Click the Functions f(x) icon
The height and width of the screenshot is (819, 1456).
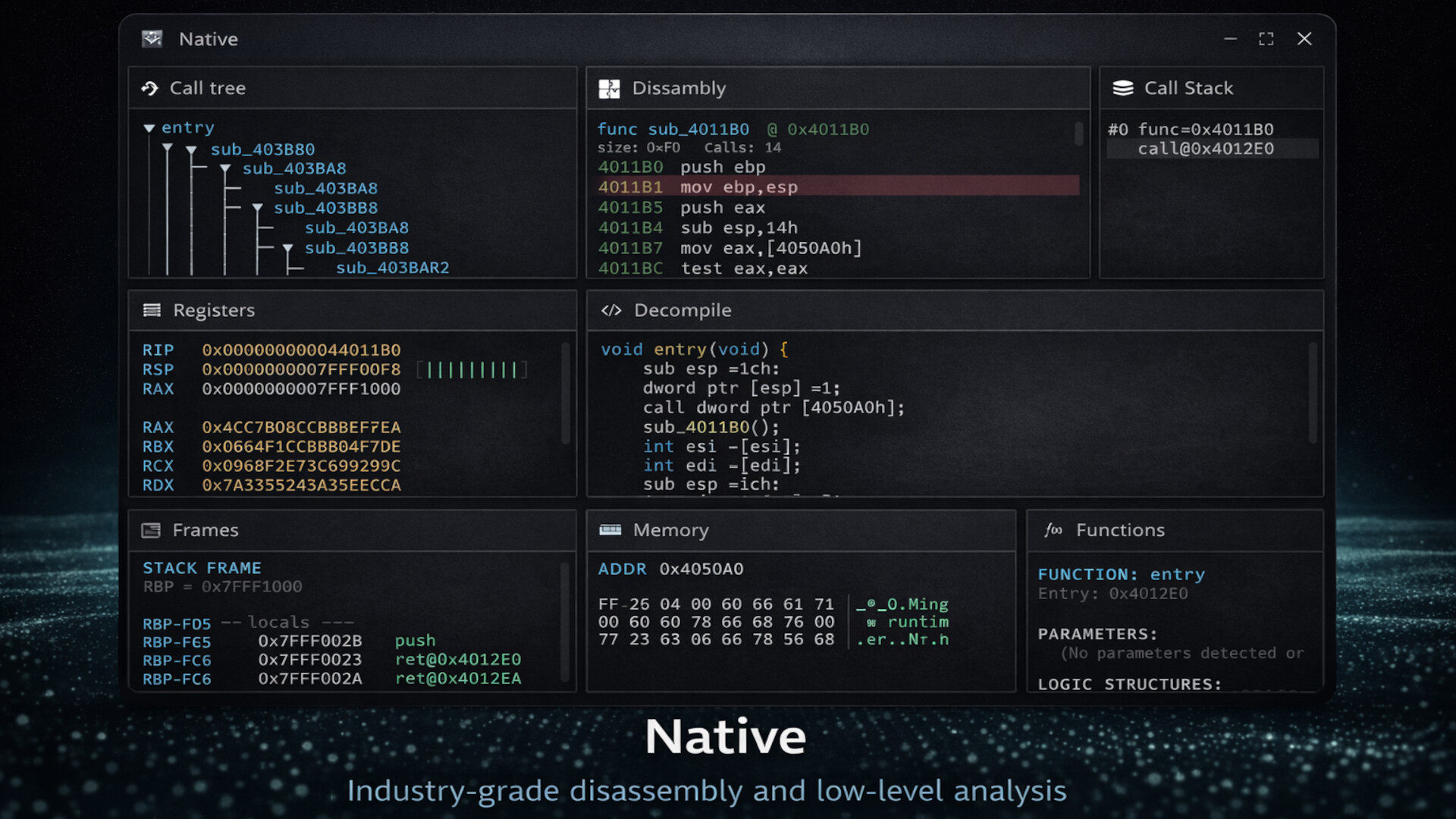[1055, 531]
